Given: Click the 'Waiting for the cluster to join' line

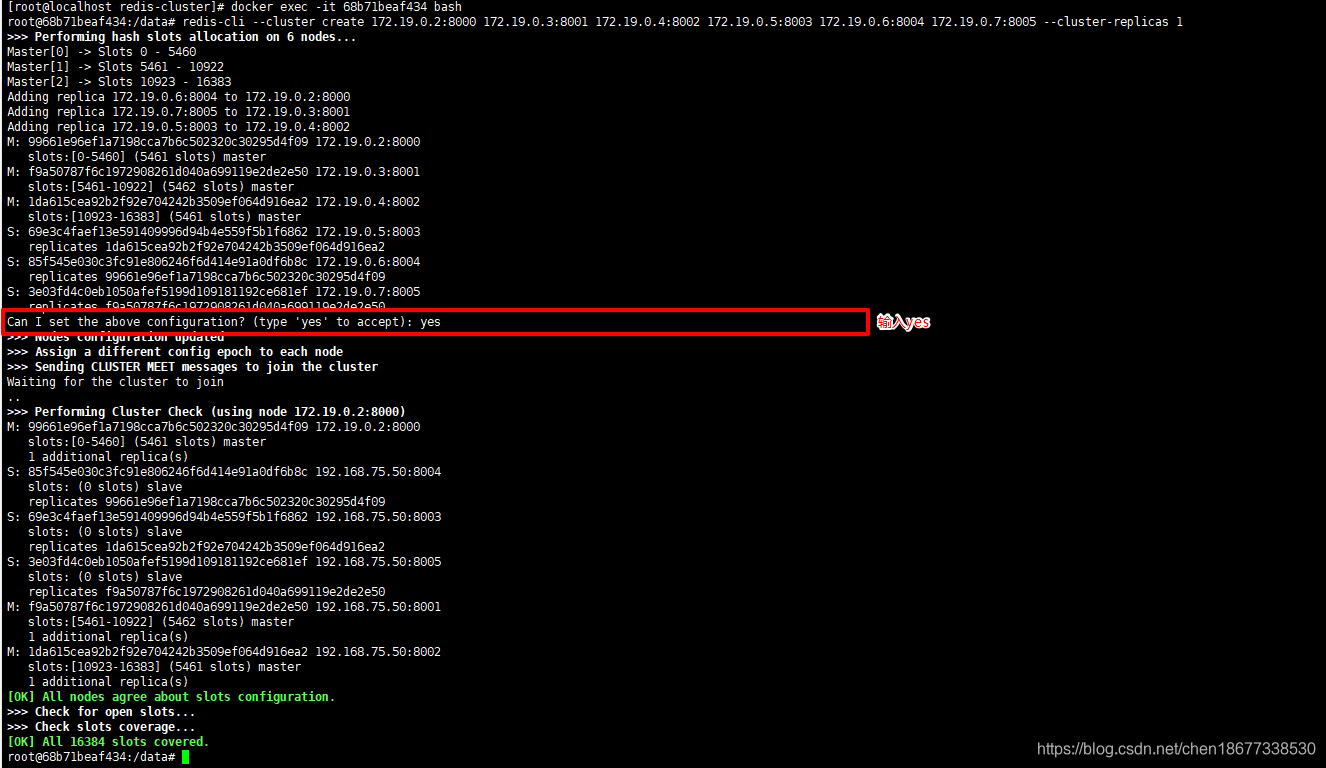Looking at the screenshot, I should coord(115,382).
